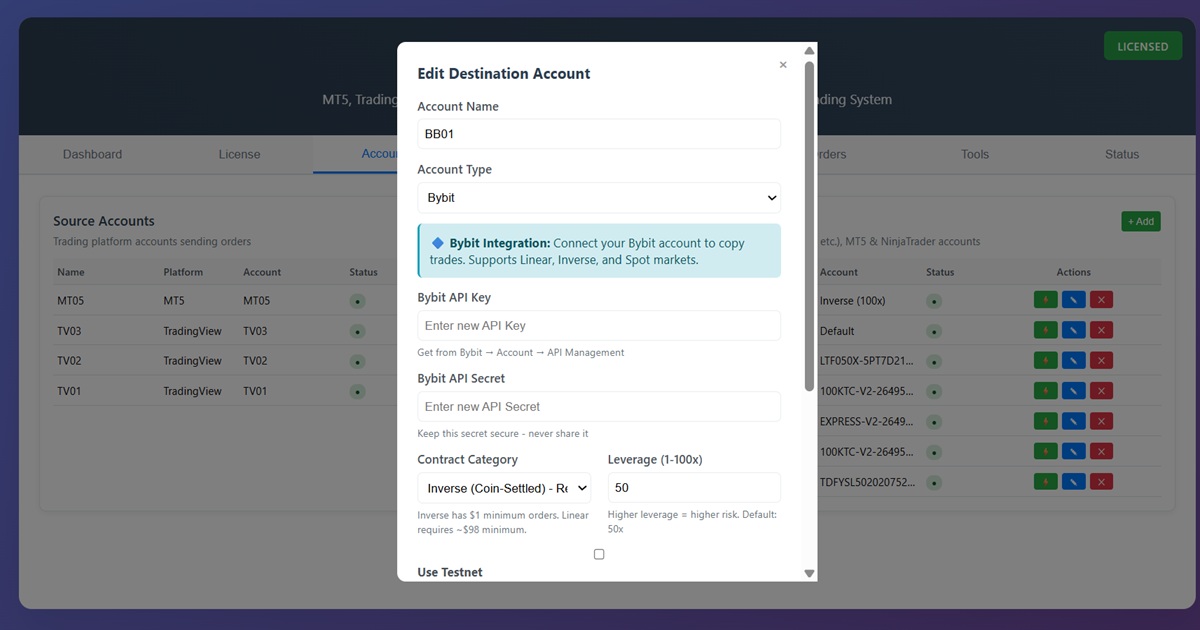Click the status dot for source TV03
This screenshot has width=1200, height=630.
pos(358,331)
